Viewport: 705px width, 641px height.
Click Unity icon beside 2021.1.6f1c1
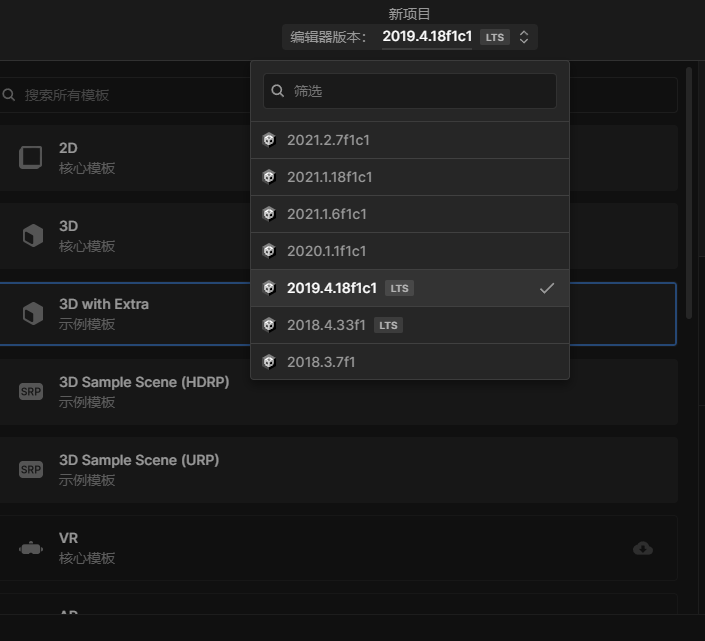269,214
